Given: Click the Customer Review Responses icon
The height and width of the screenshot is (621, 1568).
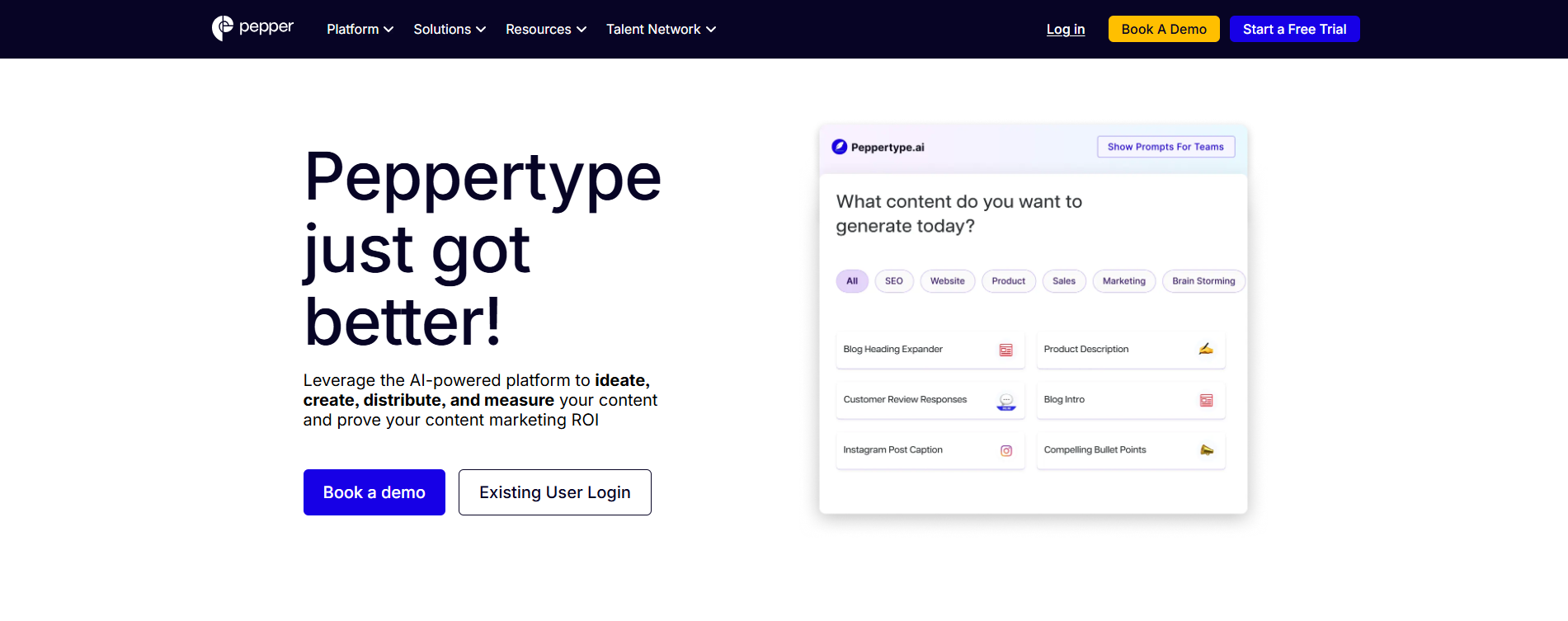Looking at the screenshot, I should point(1006,402).
